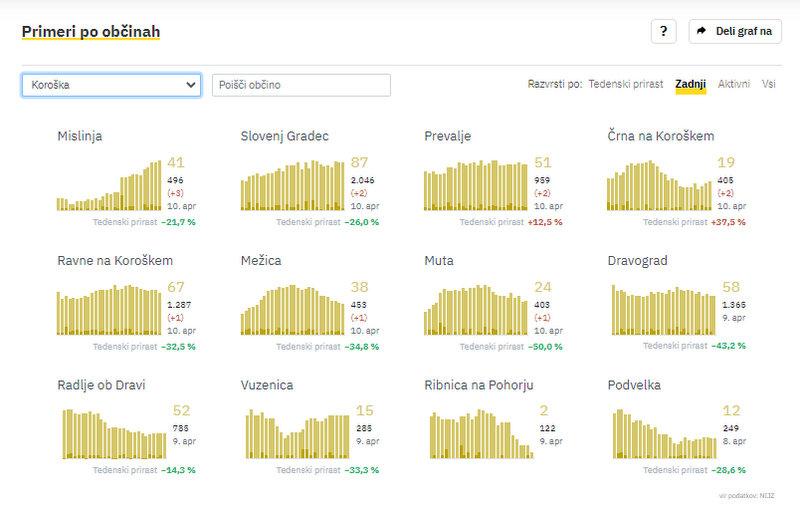The width and height of the screenshot is (800, 511).
Task: Select the Zadnji sort option
Action: (x=691, y=85)
